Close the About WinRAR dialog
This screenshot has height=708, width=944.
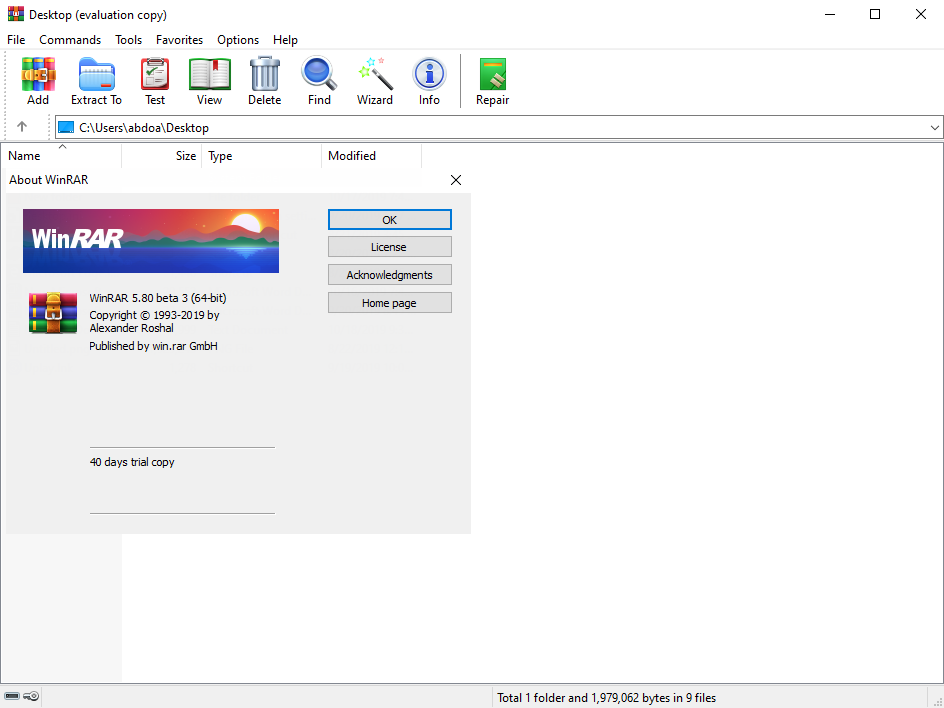pyautogui.click(x=456, y=180)
